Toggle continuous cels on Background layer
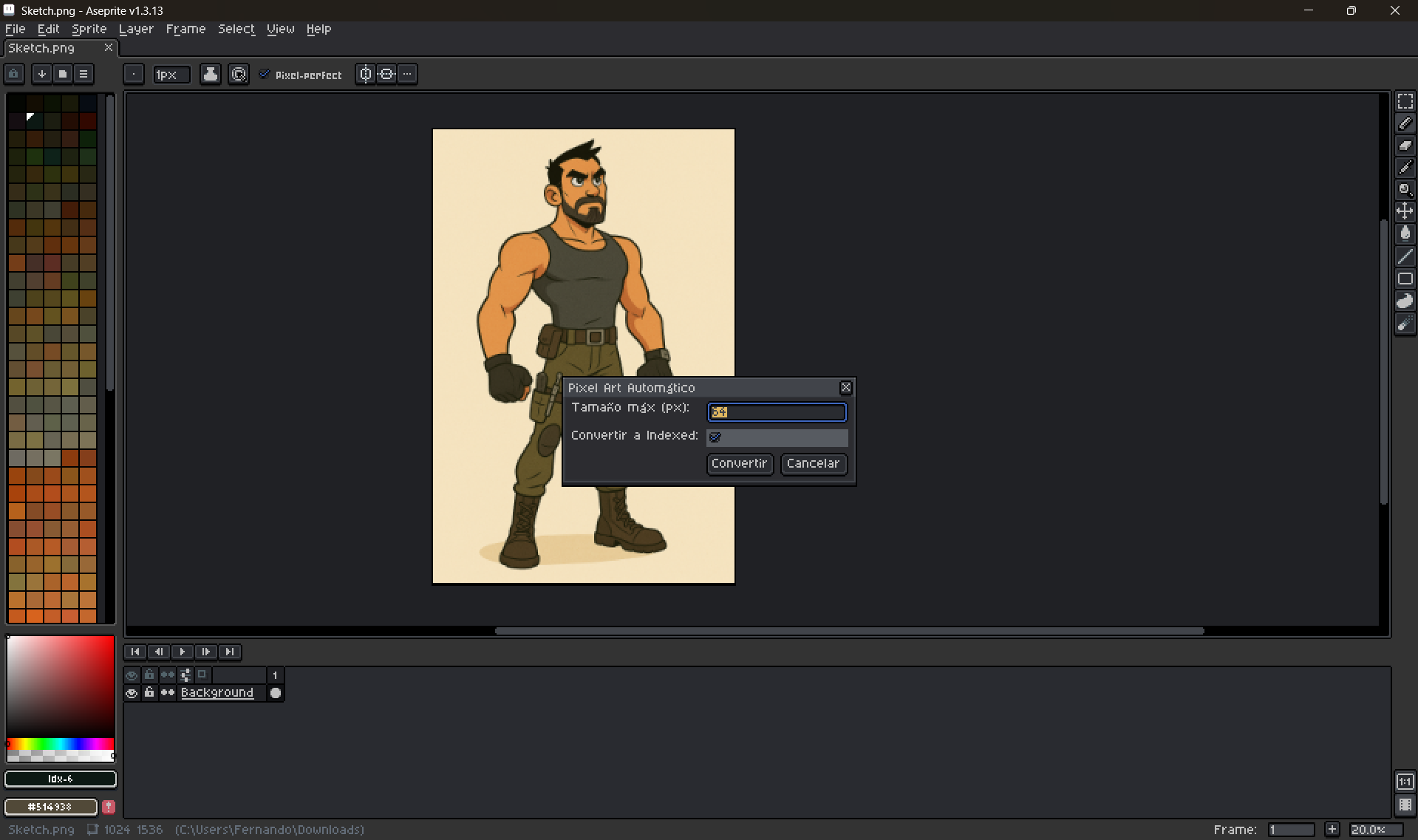The width and height of the screenshot is (1418, 840). (168, 693)
